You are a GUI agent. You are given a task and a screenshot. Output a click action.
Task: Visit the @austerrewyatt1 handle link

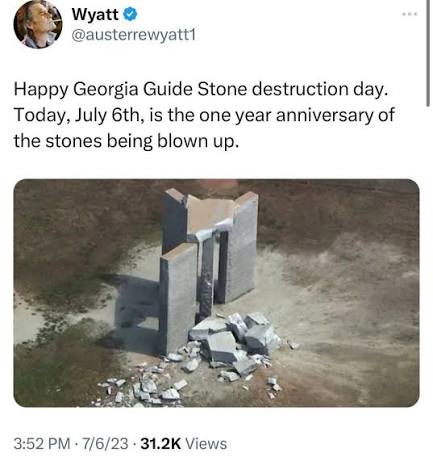[x=133, y=35]
